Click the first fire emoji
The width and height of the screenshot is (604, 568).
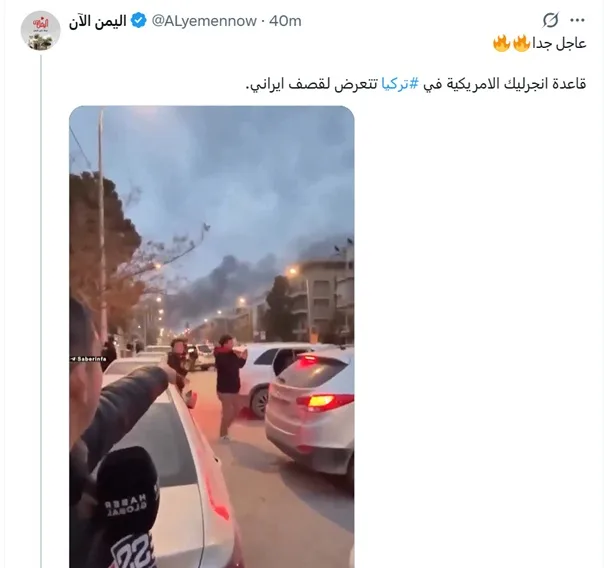522,43
